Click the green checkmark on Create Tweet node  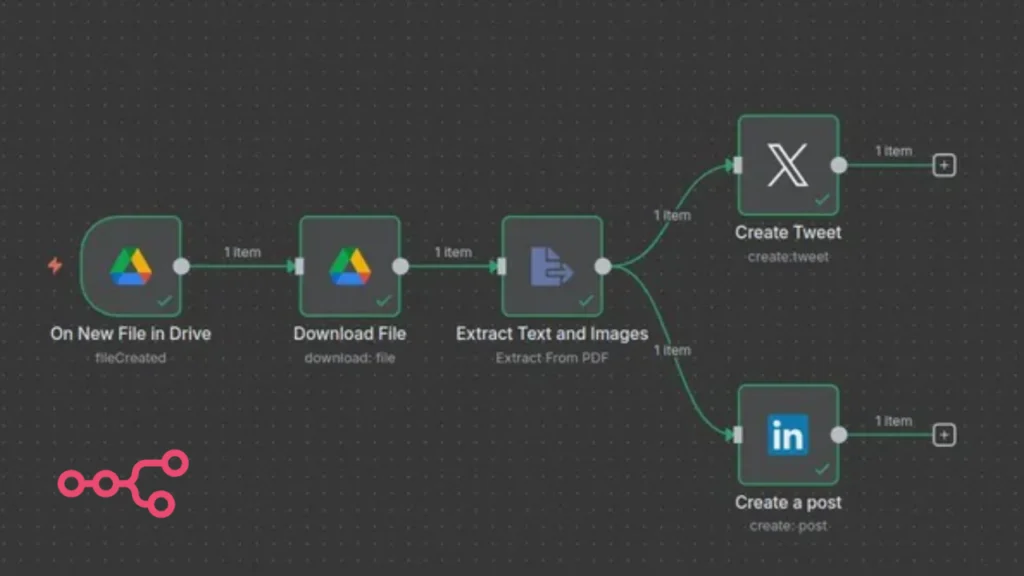[822, 201]
